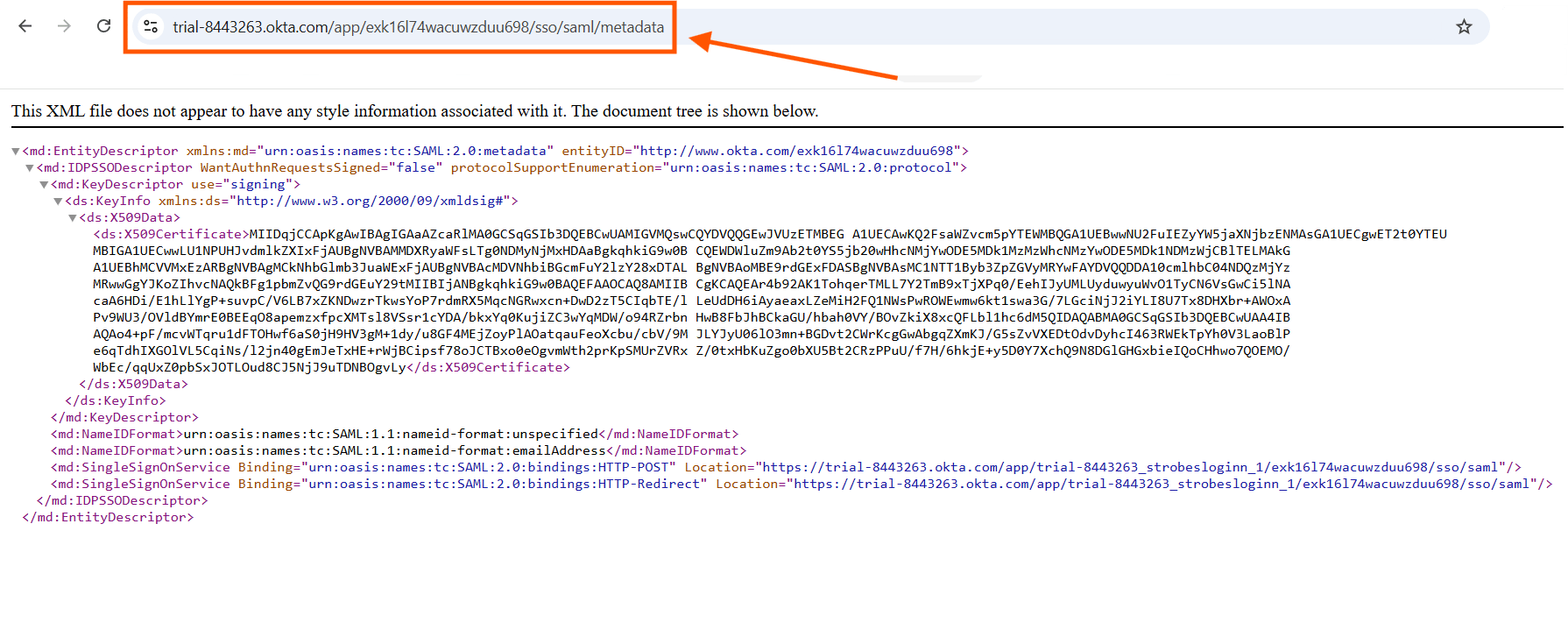Collapse the ds:KeyInfo node
Viewport: 1568px width, 623px height.
58,202
